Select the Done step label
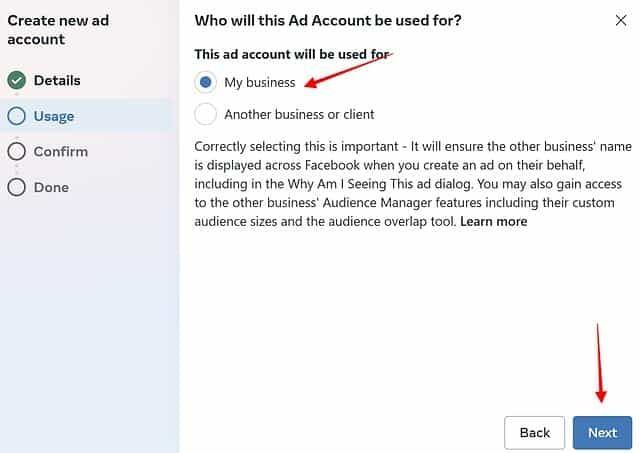 pos(51,187)
